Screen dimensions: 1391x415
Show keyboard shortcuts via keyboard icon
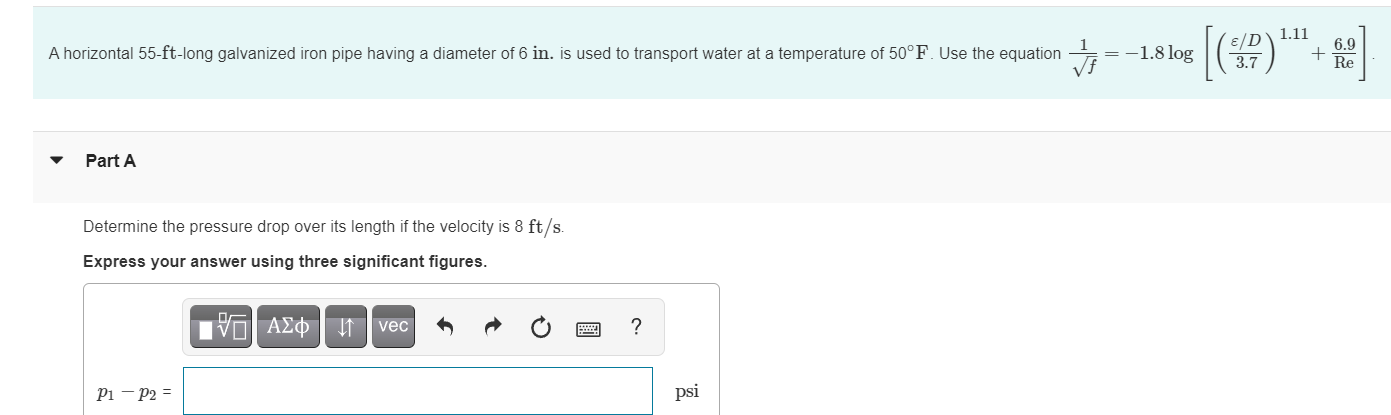[x=589, y=328]
